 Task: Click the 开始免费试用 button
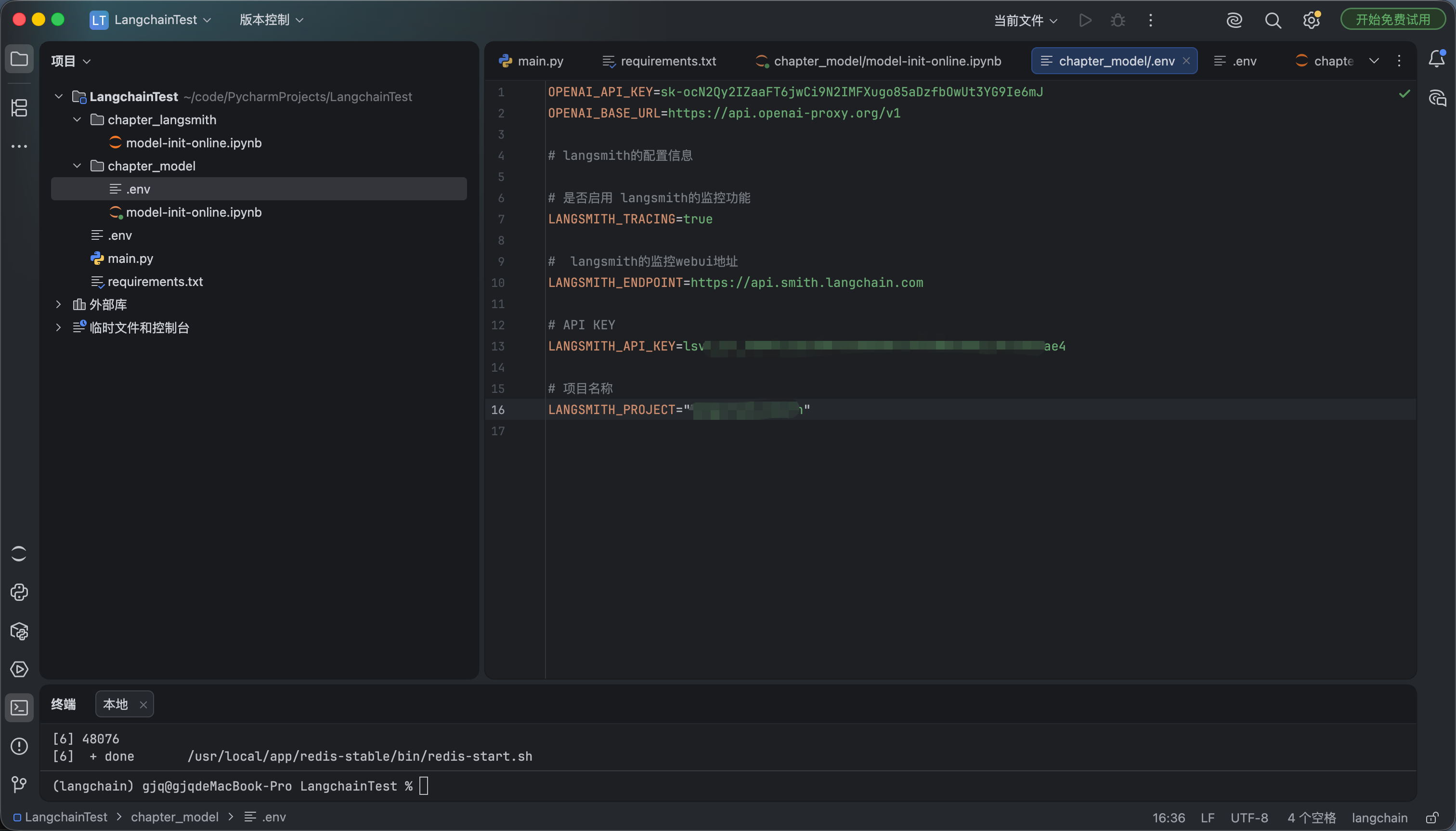[x=1392, y=20]
